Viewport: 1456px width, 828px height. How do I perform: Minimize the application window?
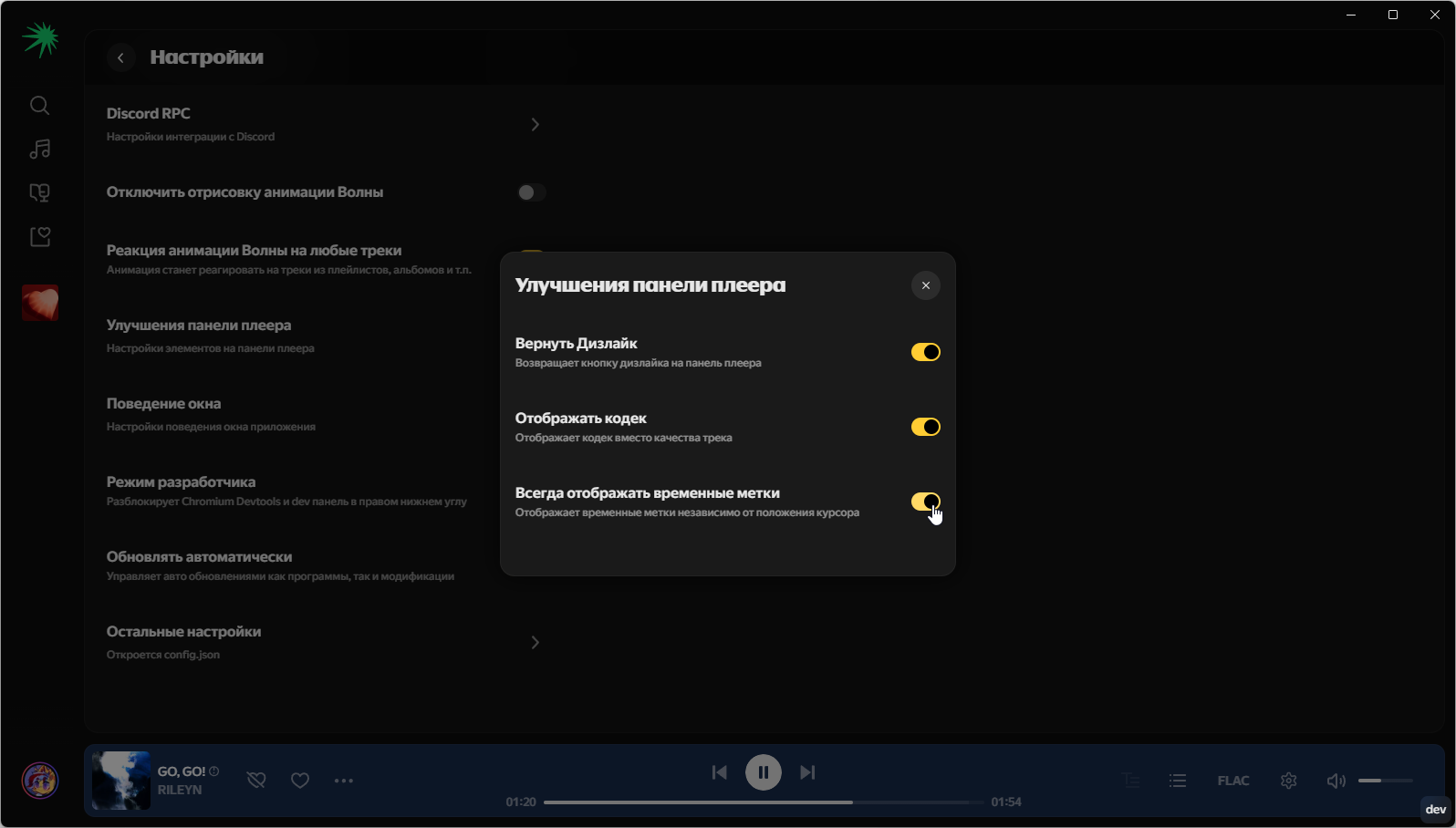tap(1351, 15)
